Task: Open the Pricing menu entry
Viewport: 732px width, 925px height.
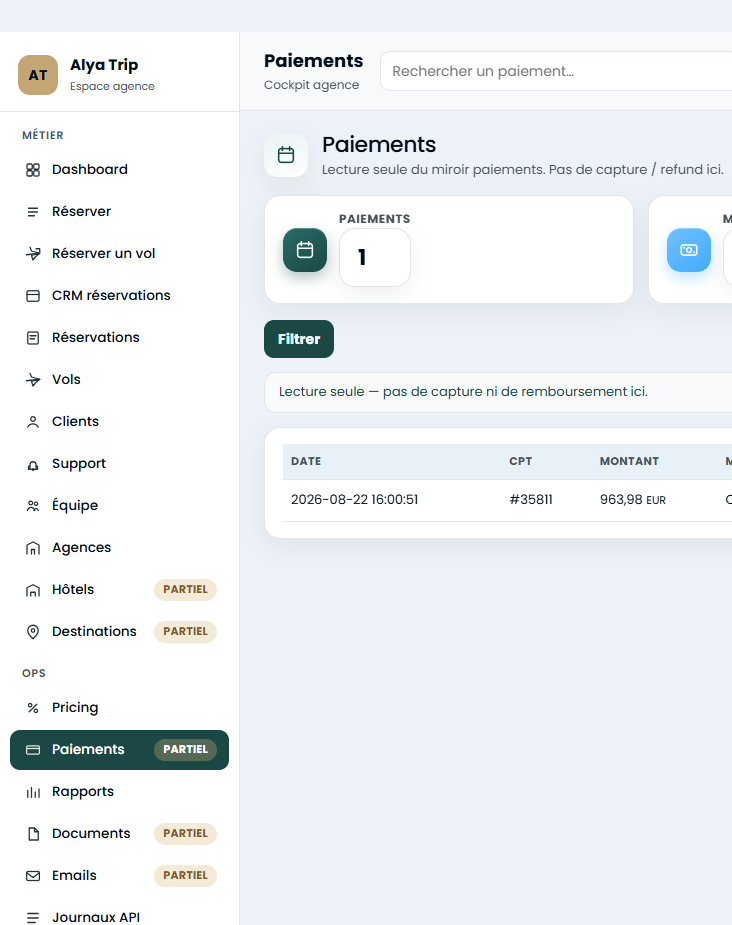Action: point(119,707)
